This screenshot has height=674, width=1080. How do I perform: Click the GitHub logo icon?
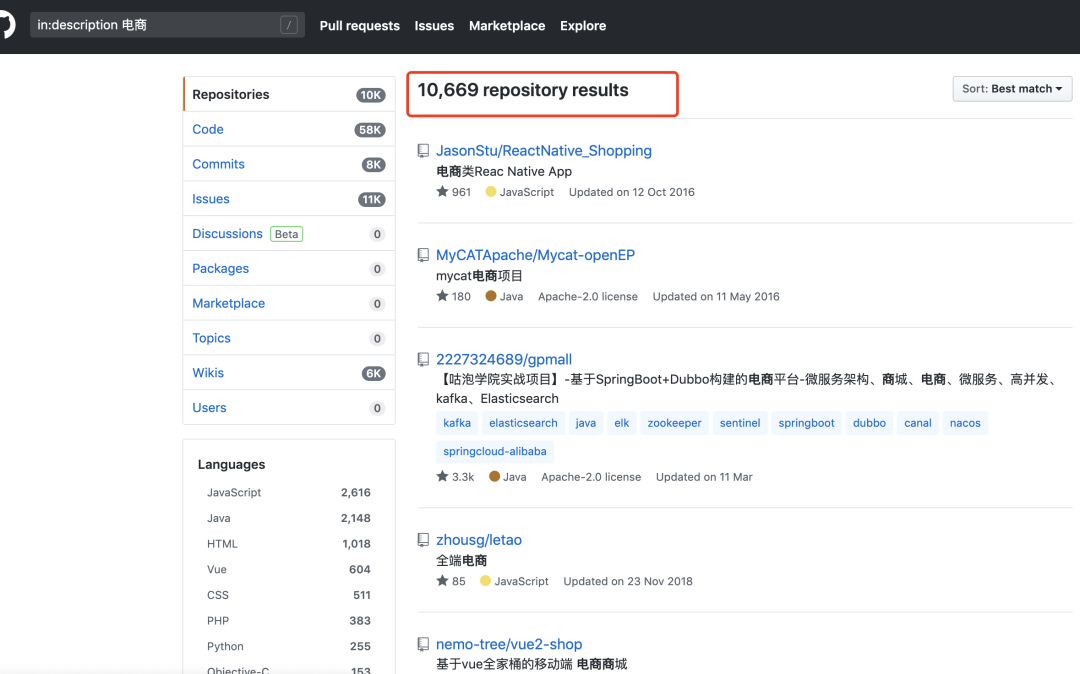[6, 25]
